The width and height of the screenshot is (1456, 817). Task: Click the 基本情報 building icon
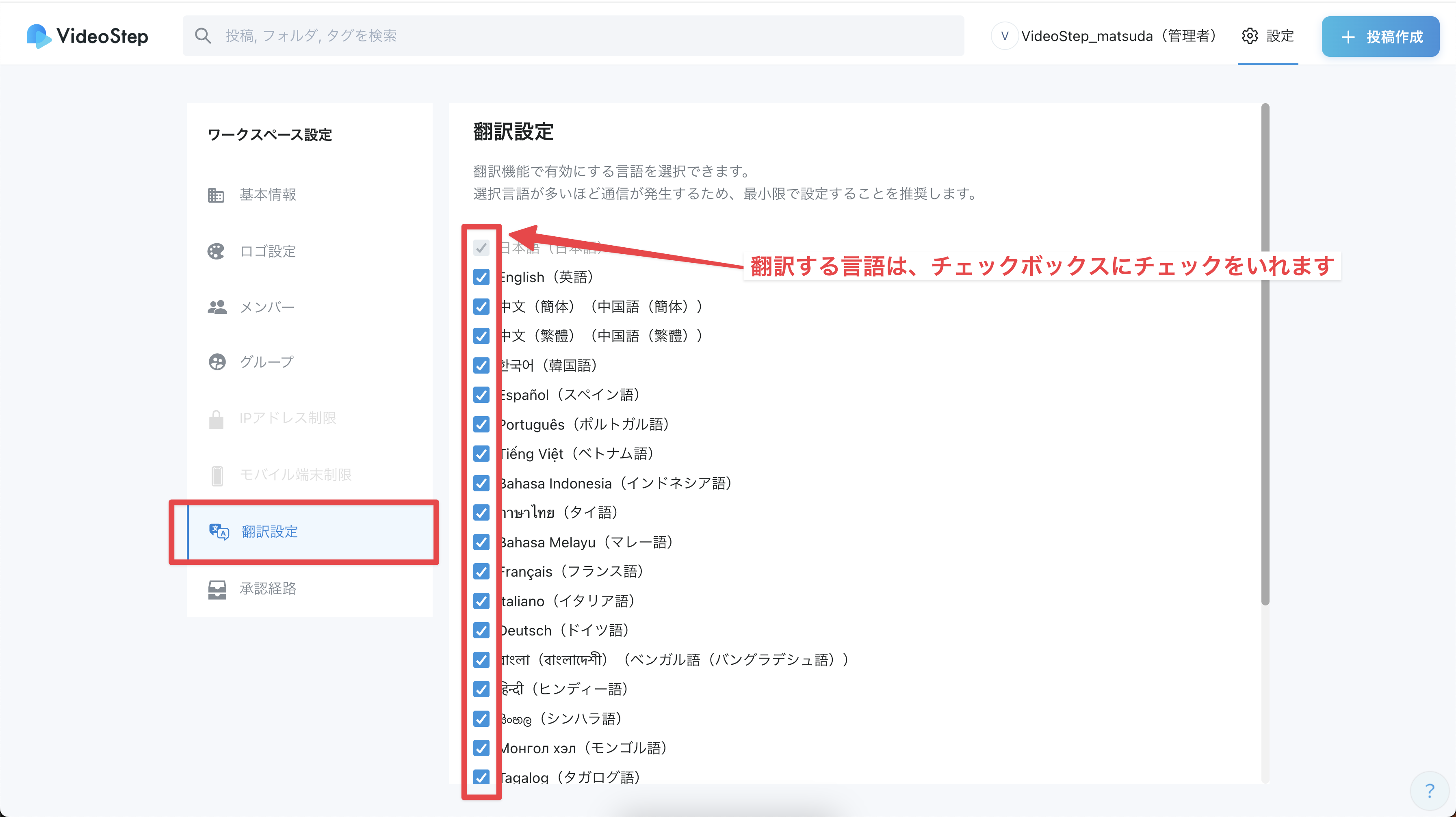tap(216, 195)
